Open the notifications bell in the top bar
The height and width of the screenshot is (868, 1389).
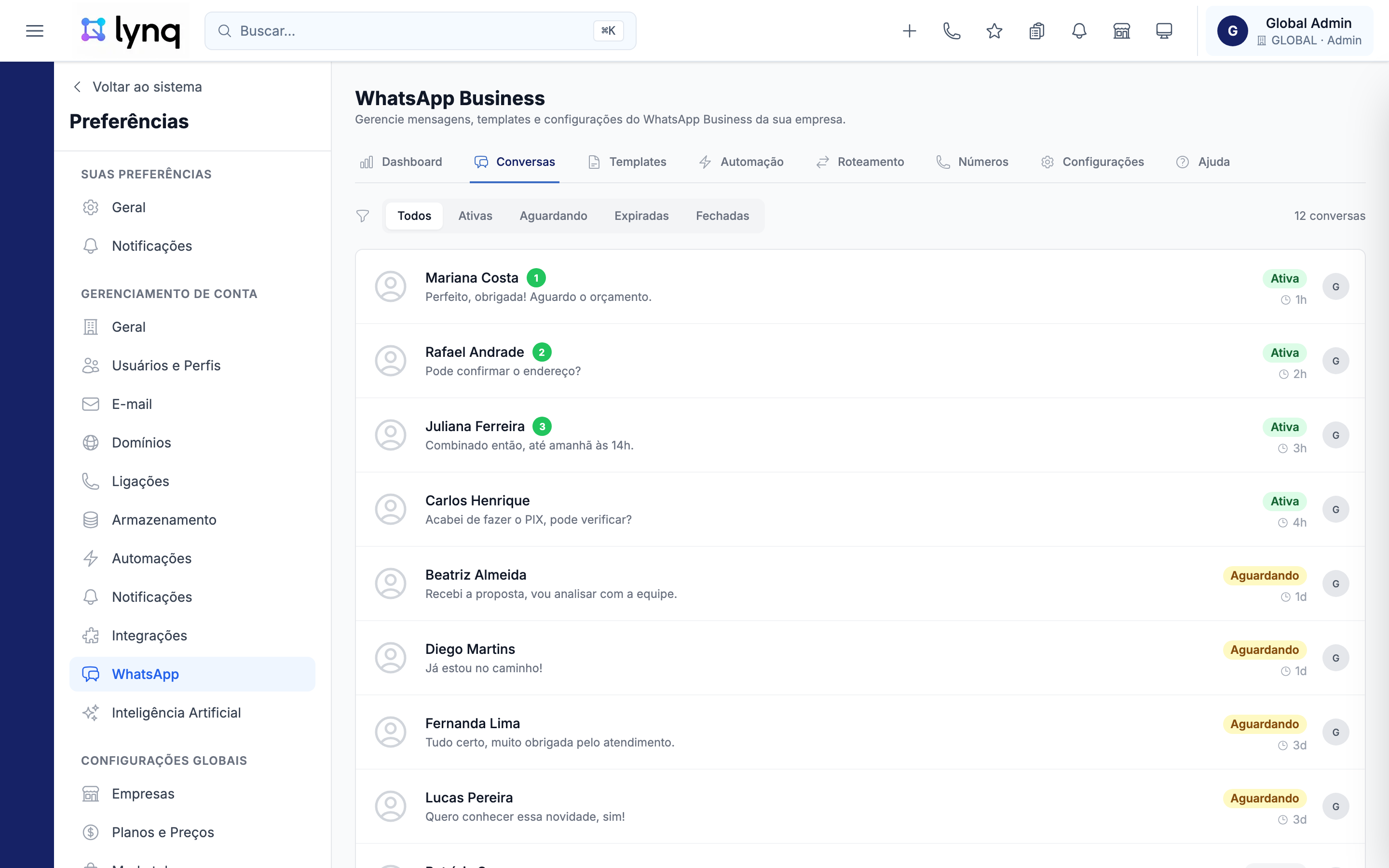click(1079, 31)
